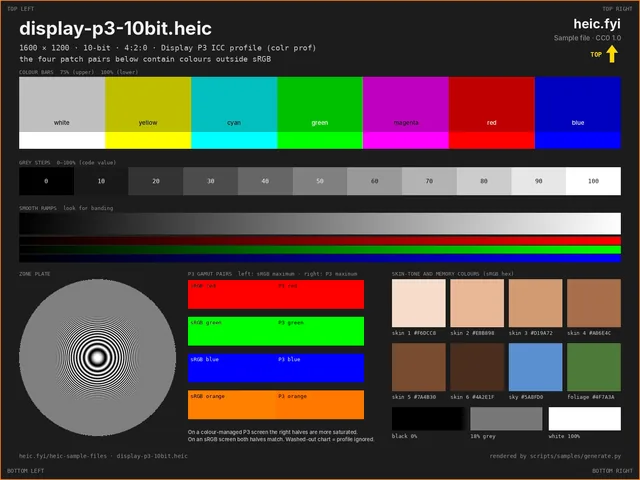Select the 75% magenta colour bar

406,104
